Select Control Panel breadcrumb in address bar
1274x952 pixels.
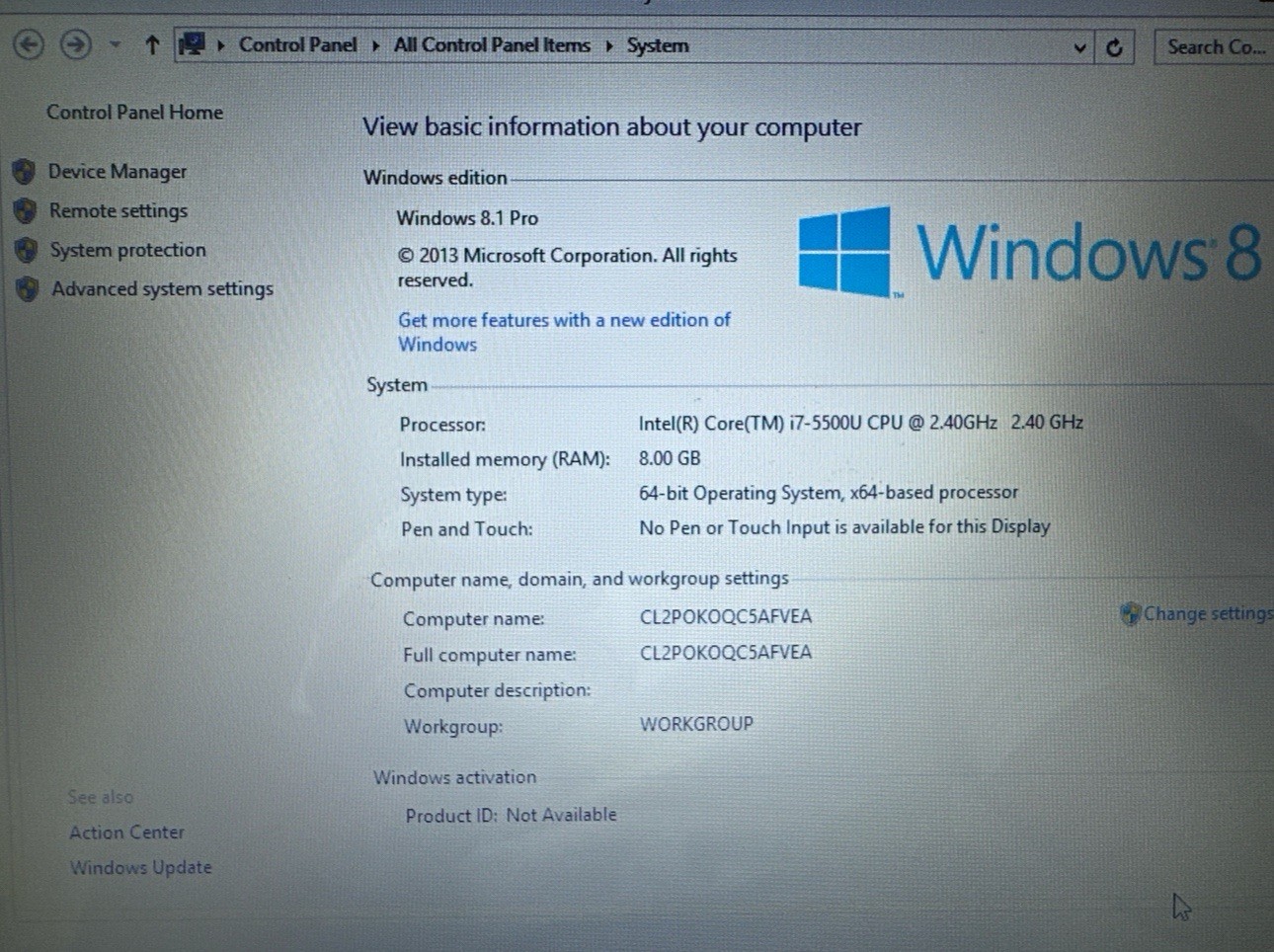(297, 45)
